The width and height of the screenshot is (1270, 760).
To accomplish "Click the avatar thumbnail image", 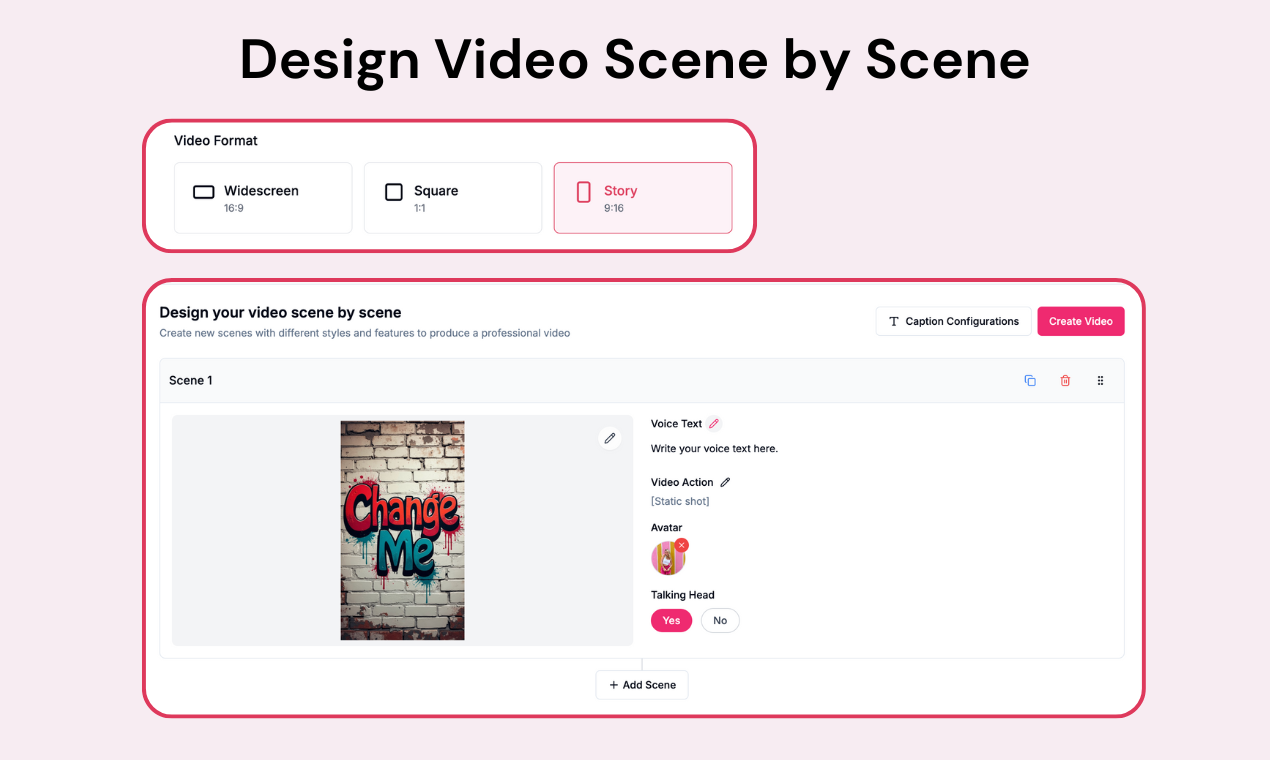I will coord(667,559).
